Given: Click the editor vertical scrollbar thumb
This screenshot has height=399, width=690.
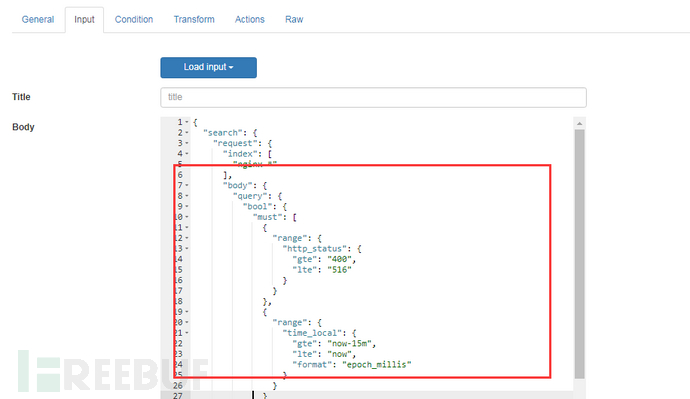Looking at the screenshot, I should 580,254.
